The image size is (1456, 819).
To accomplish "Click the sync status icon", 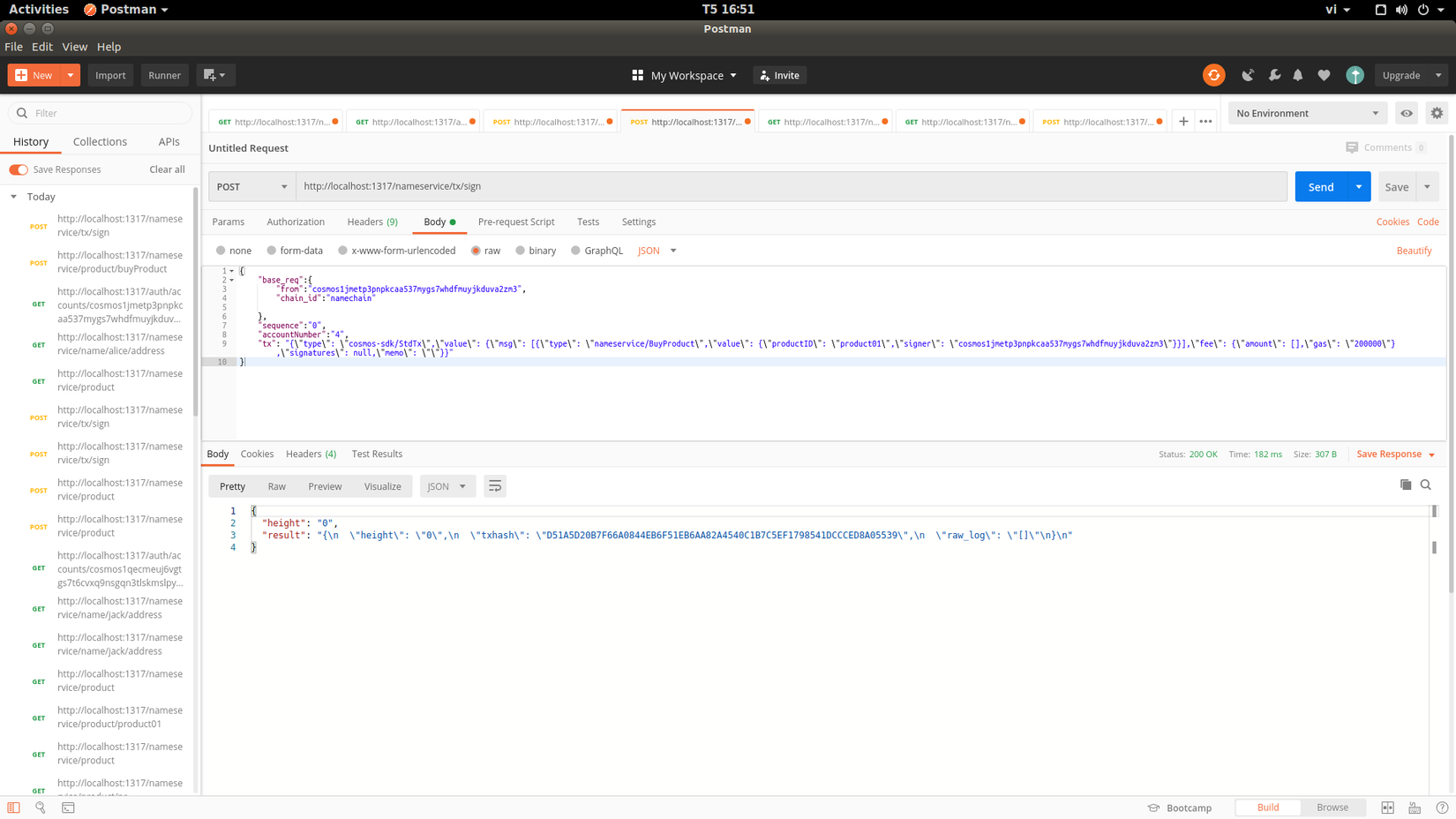I will (x=1213, y=75).
